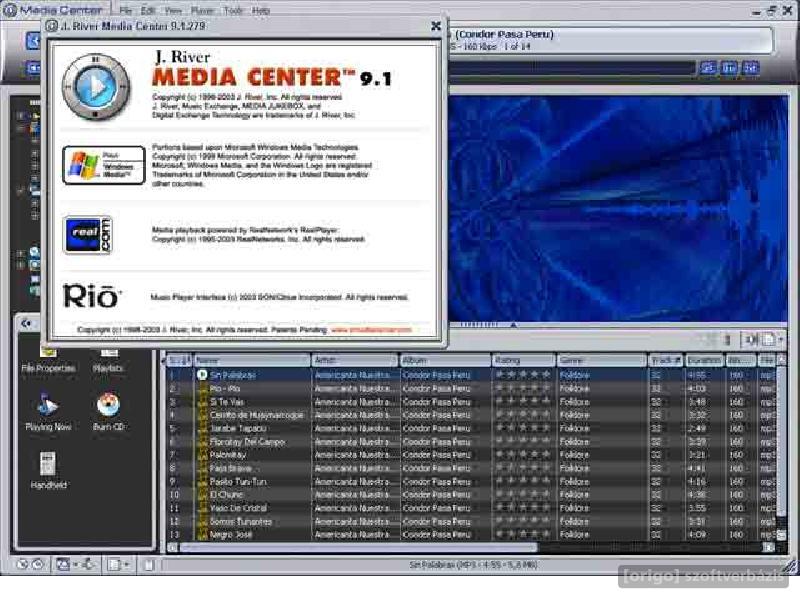
Task: Select track number 11 in the list
Action: tap(471, 508)
